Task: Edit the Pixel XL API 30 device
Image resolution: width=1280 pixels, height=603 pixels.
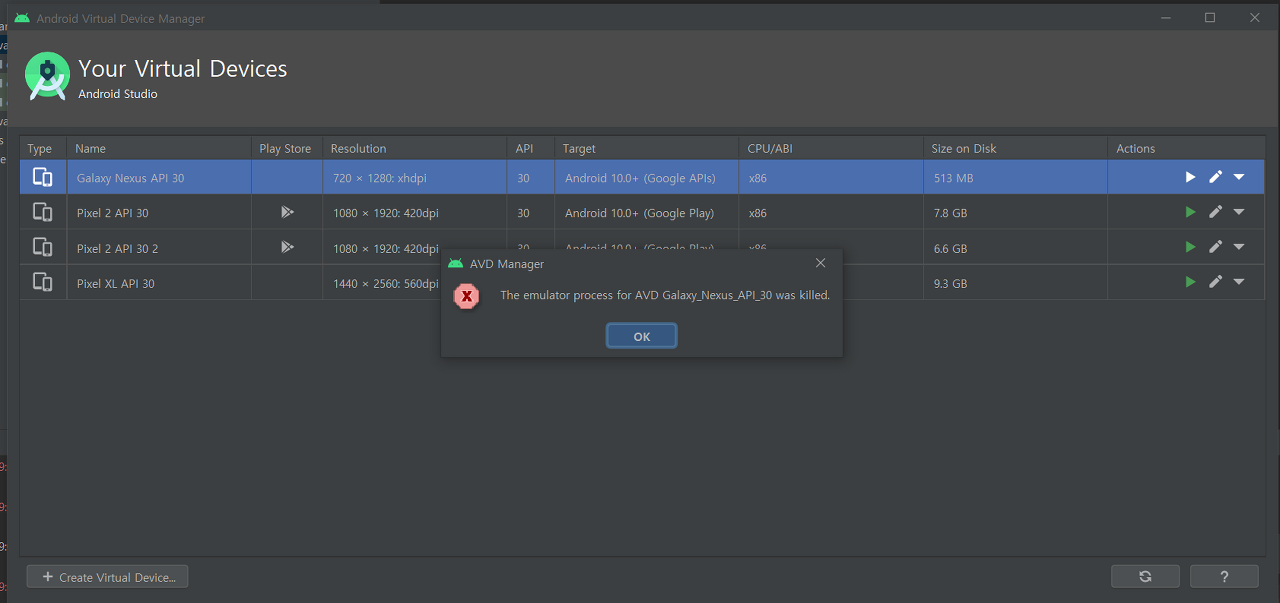Action: 1215,282
